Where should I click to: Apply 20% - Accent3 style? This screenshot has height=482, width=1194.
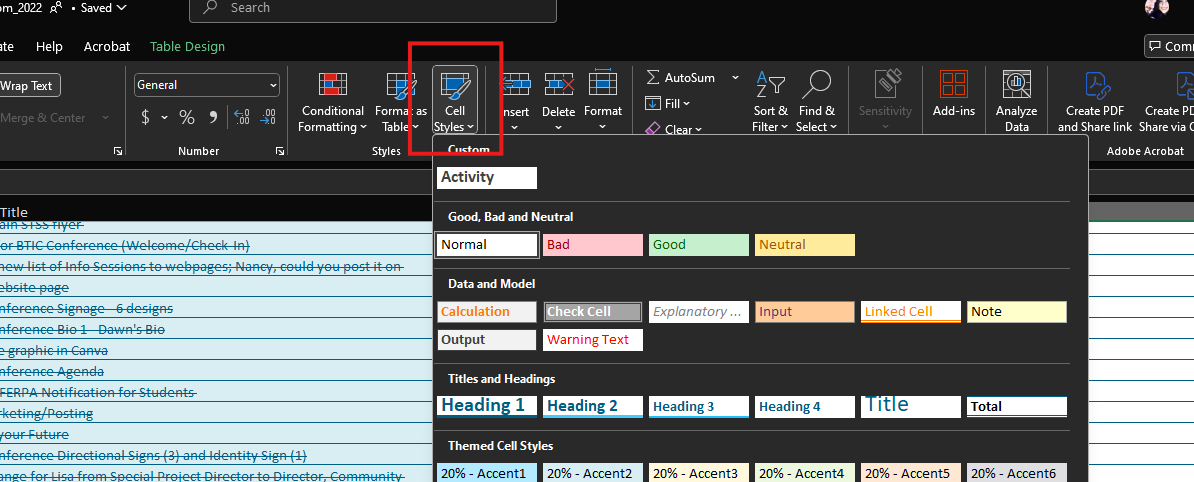699,473
